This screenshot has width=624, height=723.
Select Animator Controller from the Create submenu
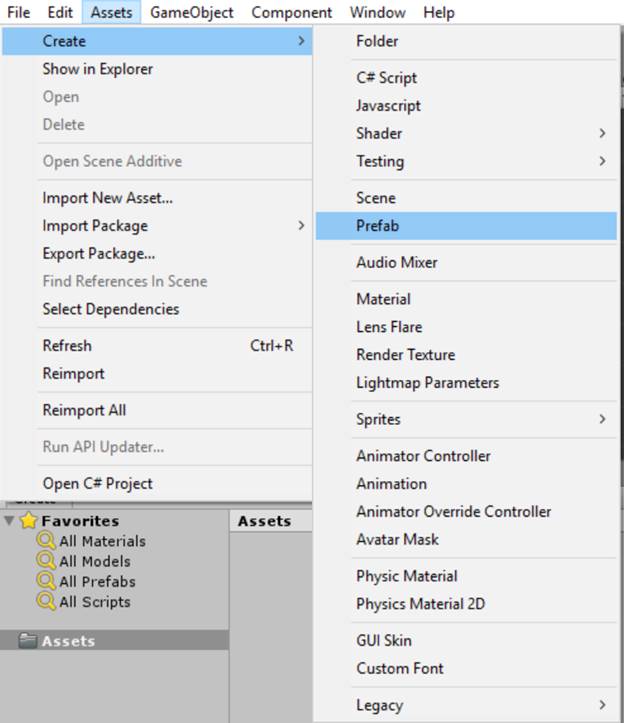point(423,455)
